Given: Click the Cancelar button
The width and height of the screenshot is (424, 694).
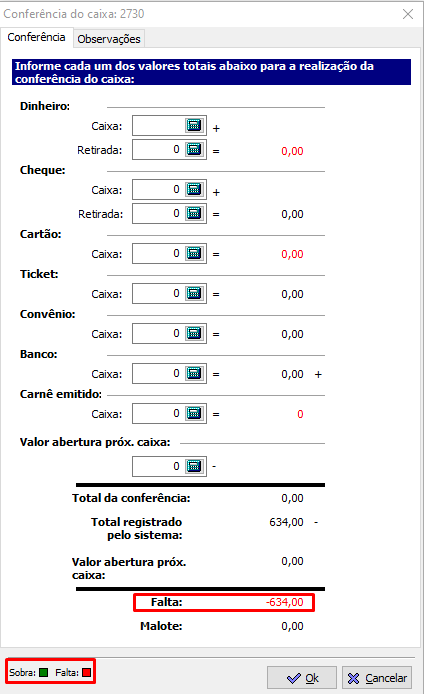Looking at the screenshot, I should click(x=377, y=678).
